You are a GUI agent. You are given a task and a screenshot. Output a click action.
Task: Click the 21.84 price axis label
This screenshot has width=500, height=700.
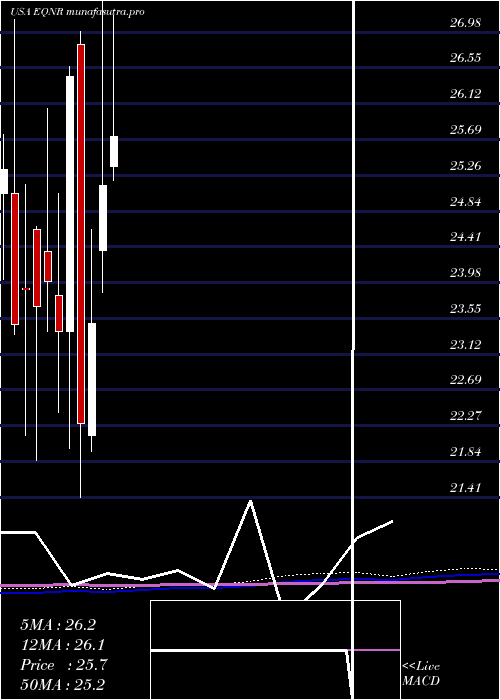[465, 452]
